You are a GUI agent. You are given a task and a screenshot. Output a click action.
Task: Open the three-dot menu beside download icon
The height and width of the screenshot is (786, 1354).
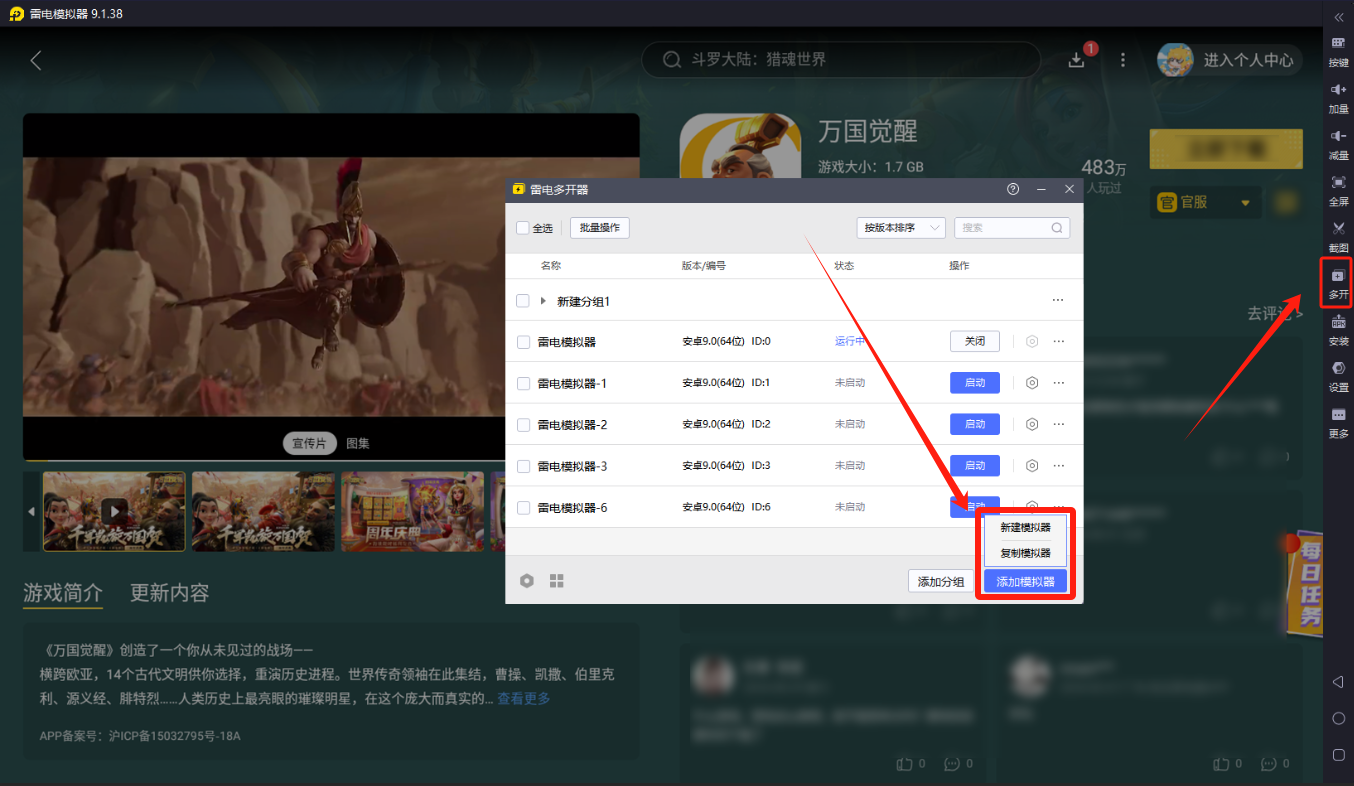point(1123,60)
